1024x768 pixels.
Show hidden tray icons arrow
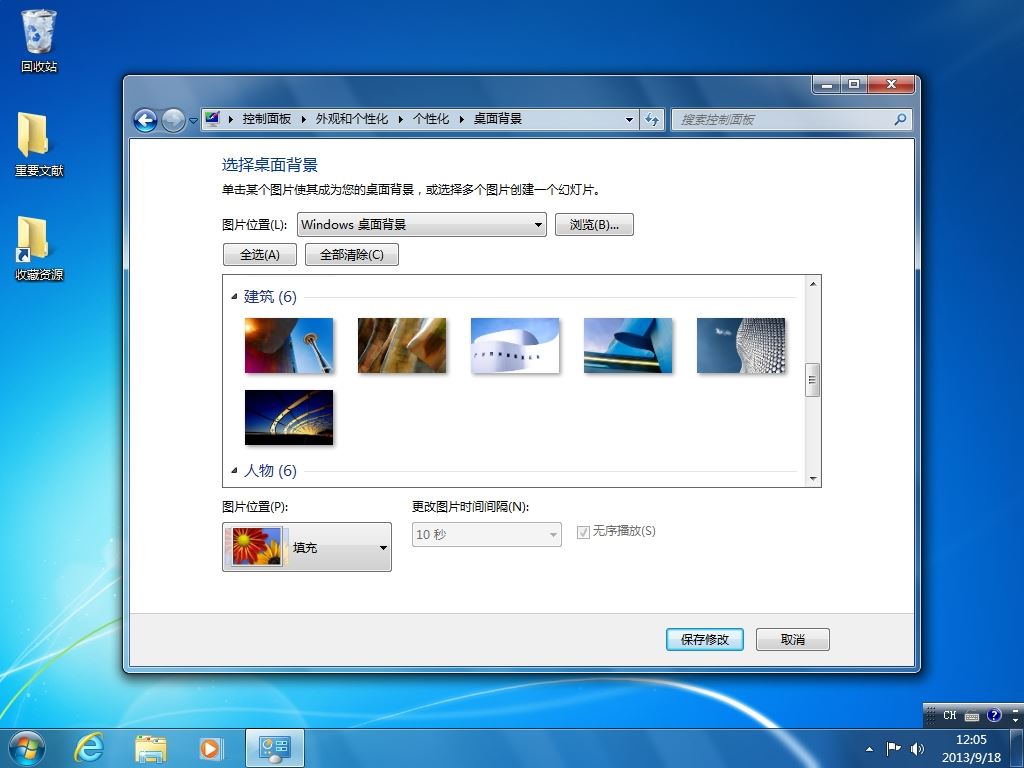(869, 749)
